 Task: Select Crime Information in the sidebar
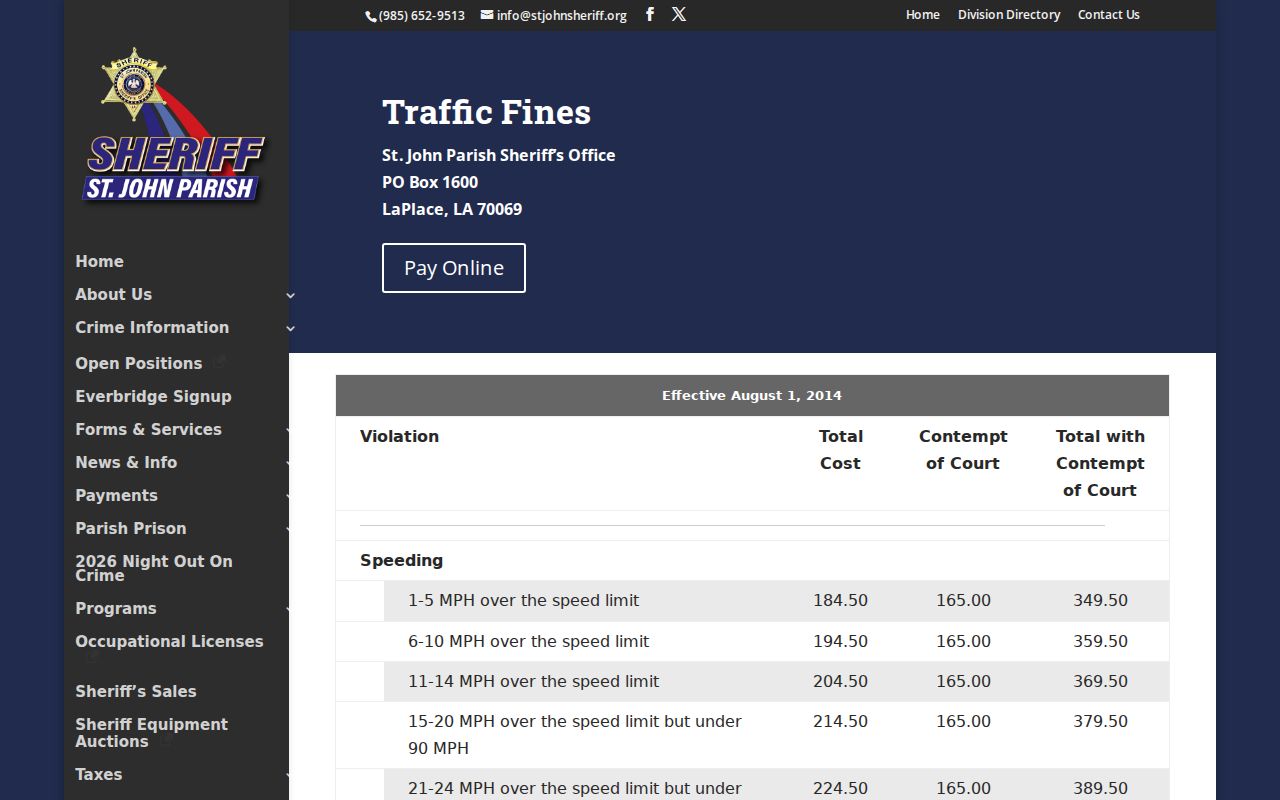152,327
